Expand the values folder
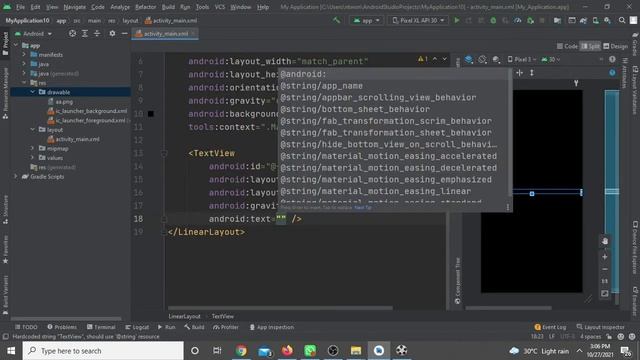This screenshot has height=360, width=640. 33,158
